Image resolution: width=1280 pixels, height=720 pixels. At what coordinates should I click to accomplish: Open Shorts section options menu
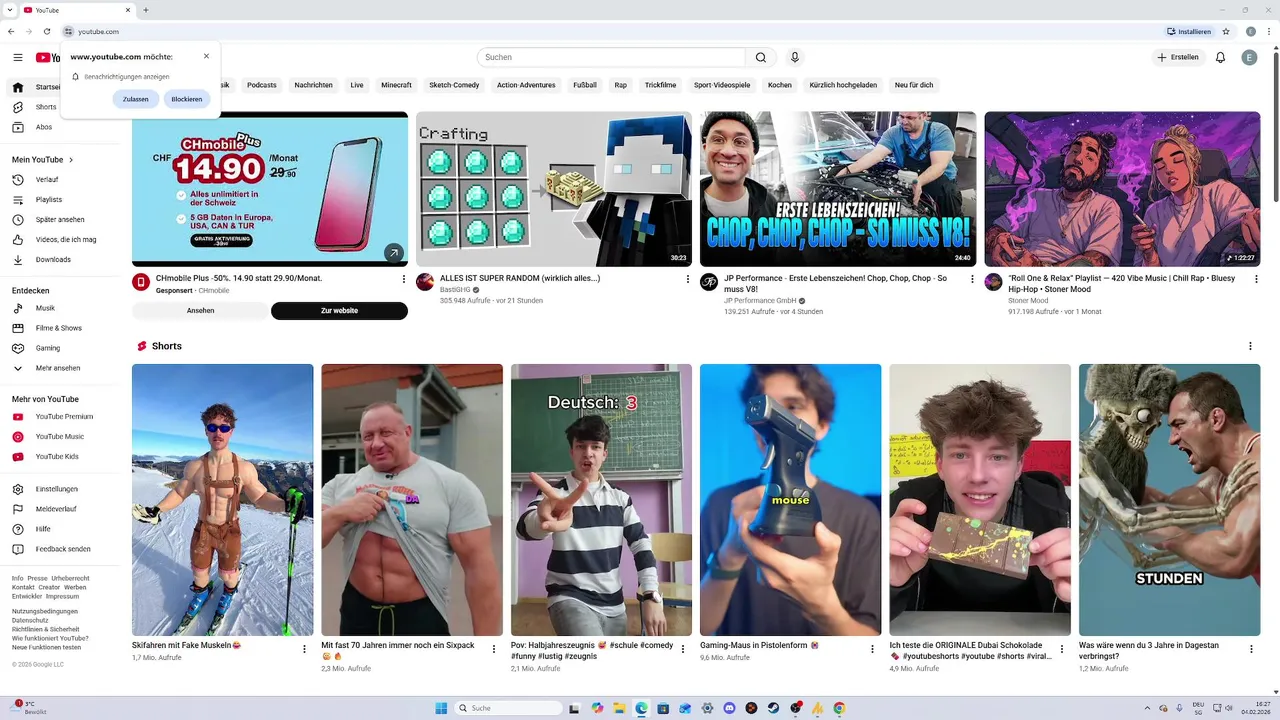click(x=1250, y=346)
